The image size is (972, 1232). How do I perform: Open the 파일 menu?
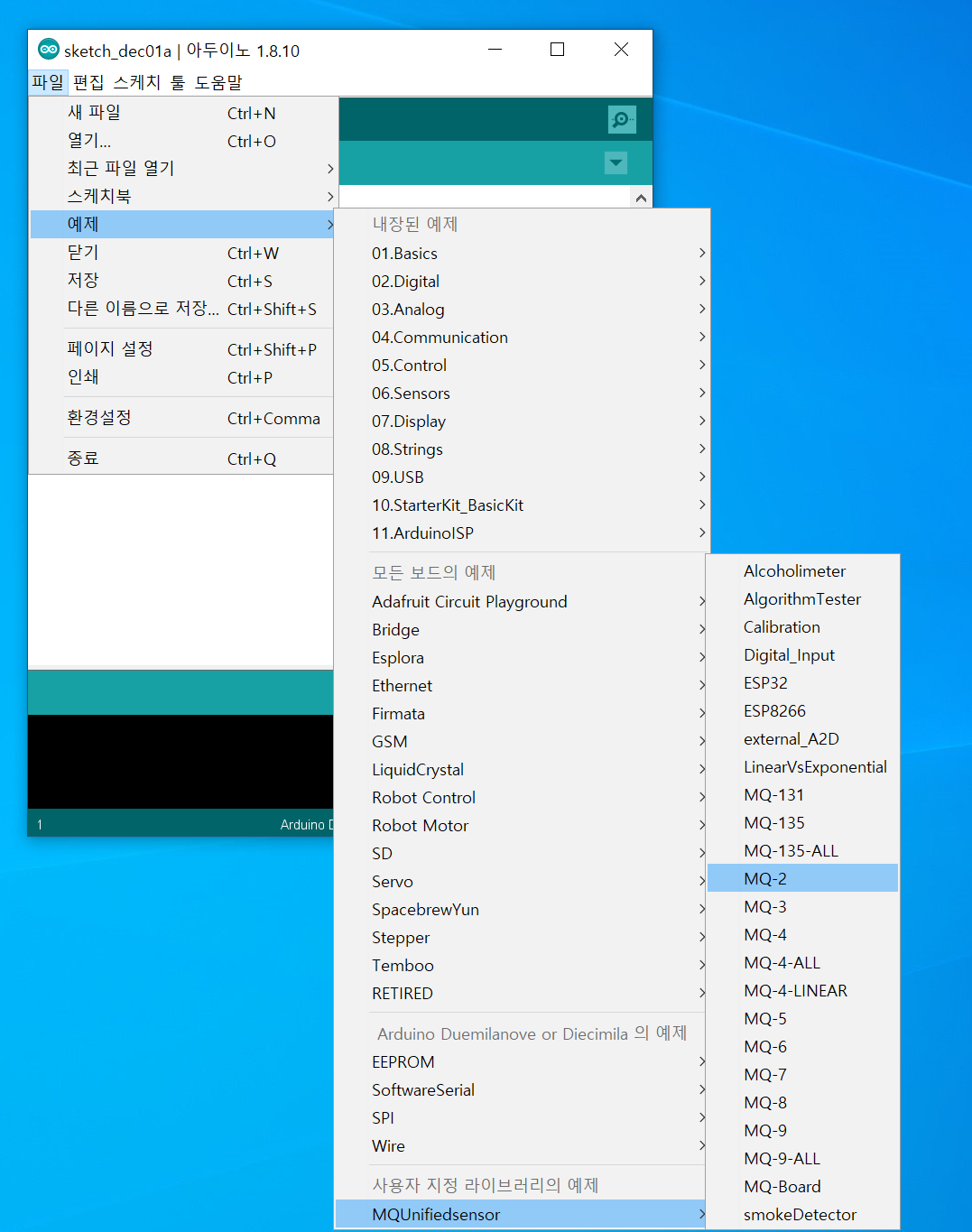48,82
